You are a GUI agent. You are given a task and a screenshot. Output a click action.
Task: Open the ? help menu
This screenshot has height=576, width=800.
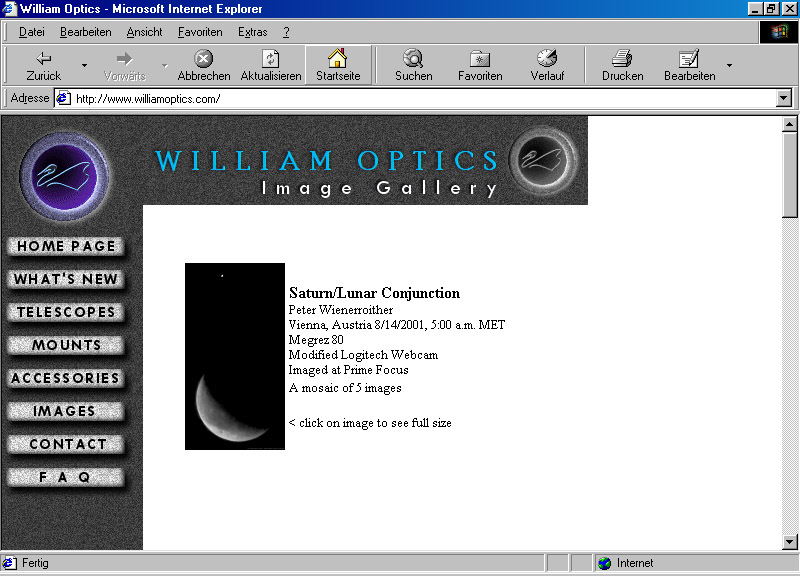pos(286,32)
